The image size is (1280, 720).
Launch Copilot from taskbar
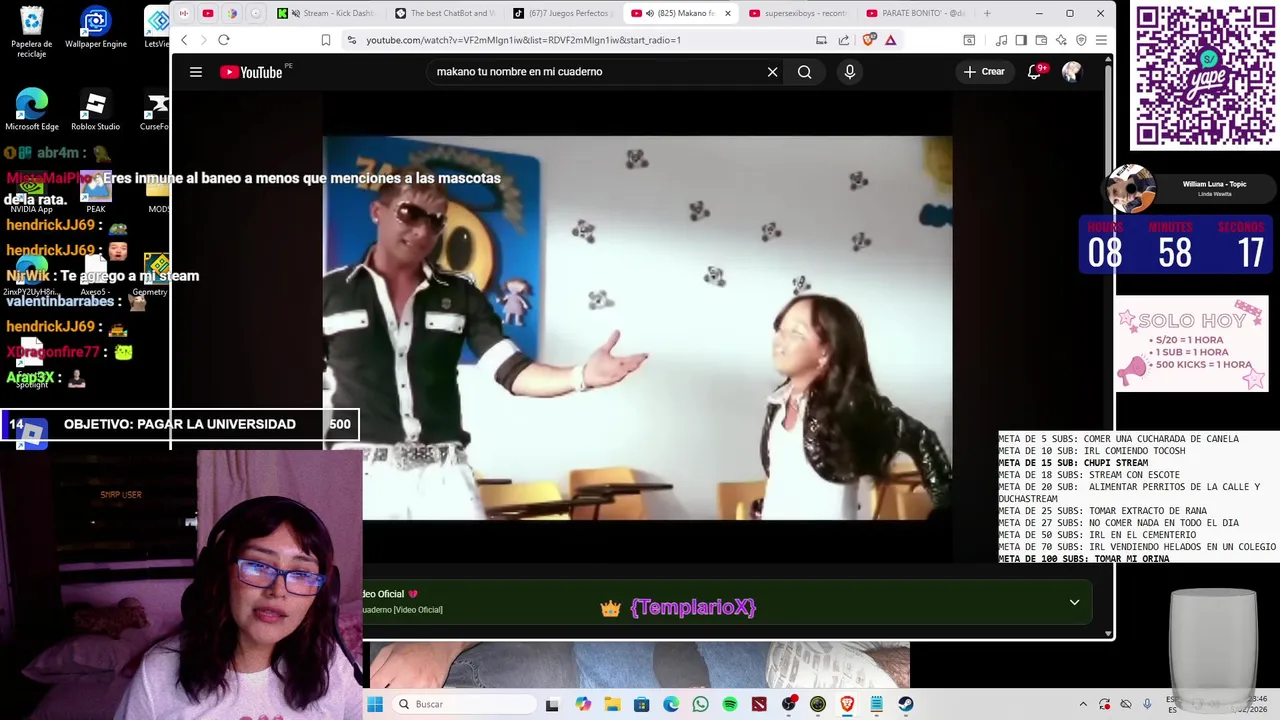tap(583, 704)
